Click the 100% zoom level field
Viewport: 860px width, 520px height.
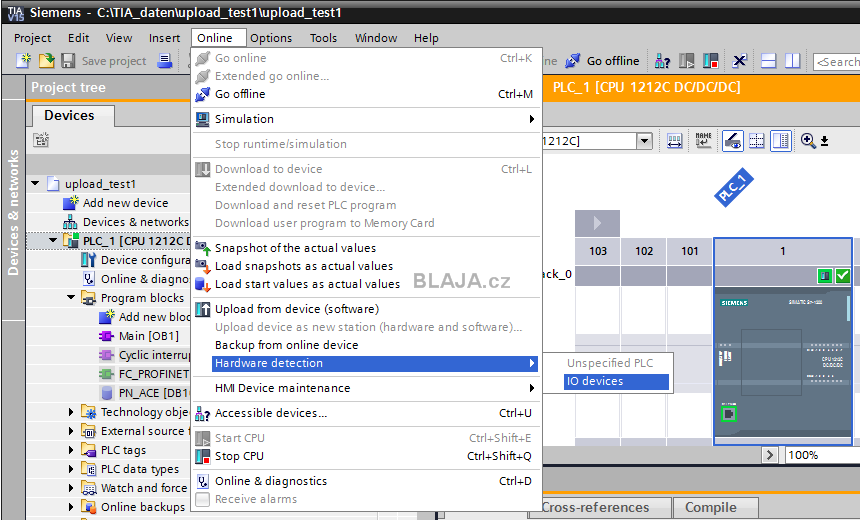[x=821, y=455]
